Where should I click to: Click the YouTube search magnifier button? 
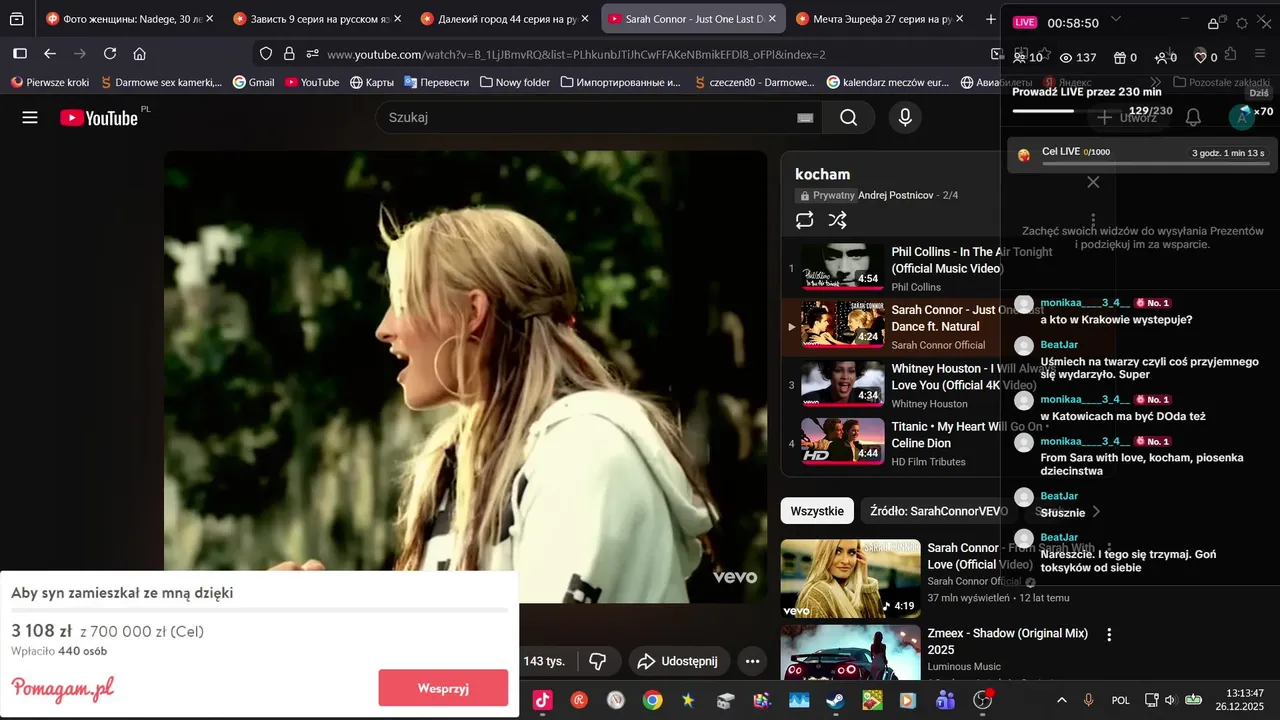pos(849,118)
